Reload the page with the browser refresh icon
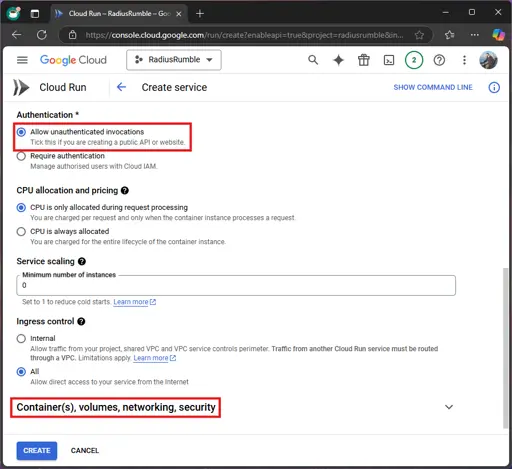 (x=42, y=35)
